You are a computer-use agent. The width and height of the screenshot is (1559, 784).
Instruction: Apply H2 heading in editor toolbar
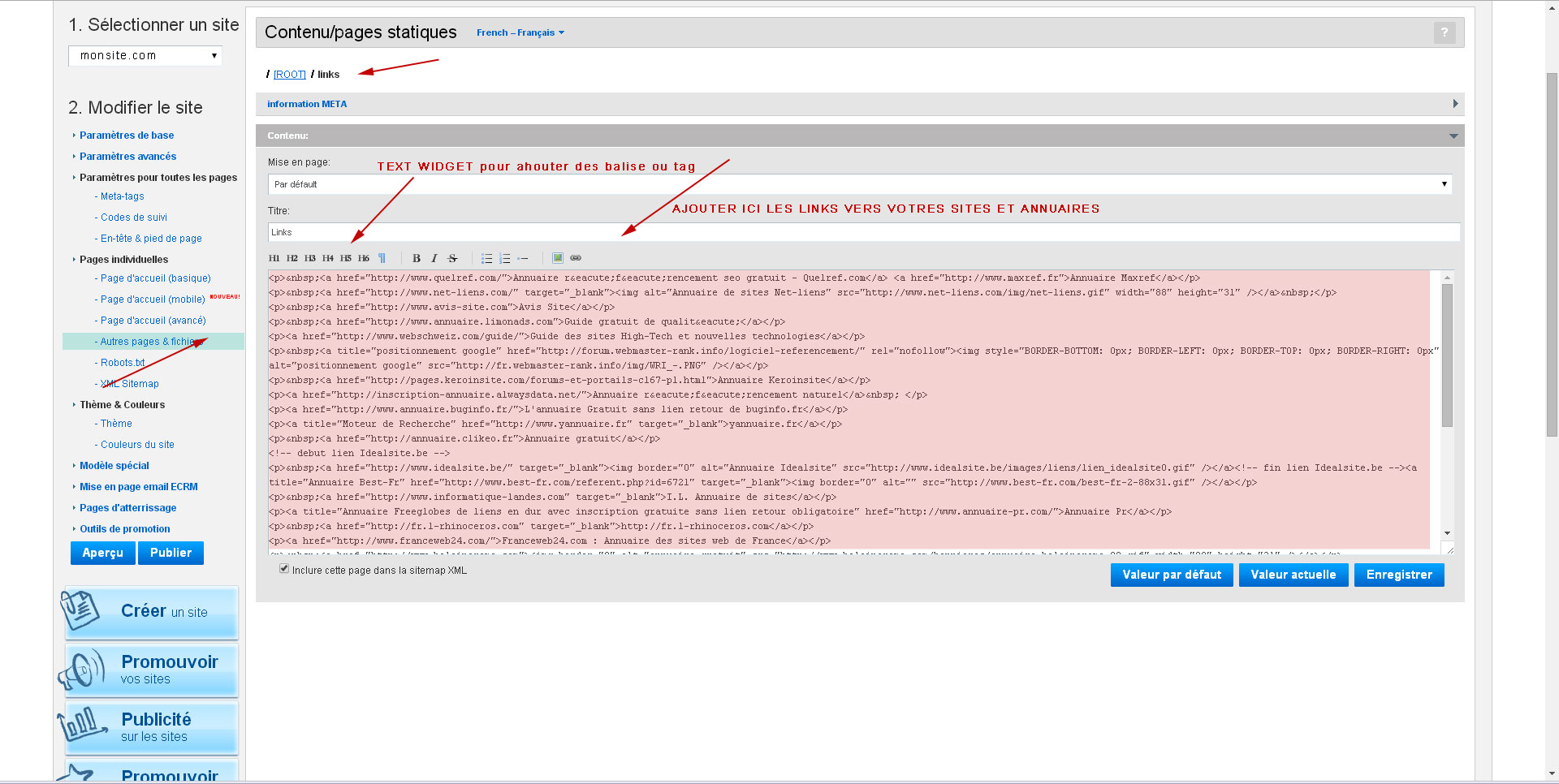pos(292,258)
